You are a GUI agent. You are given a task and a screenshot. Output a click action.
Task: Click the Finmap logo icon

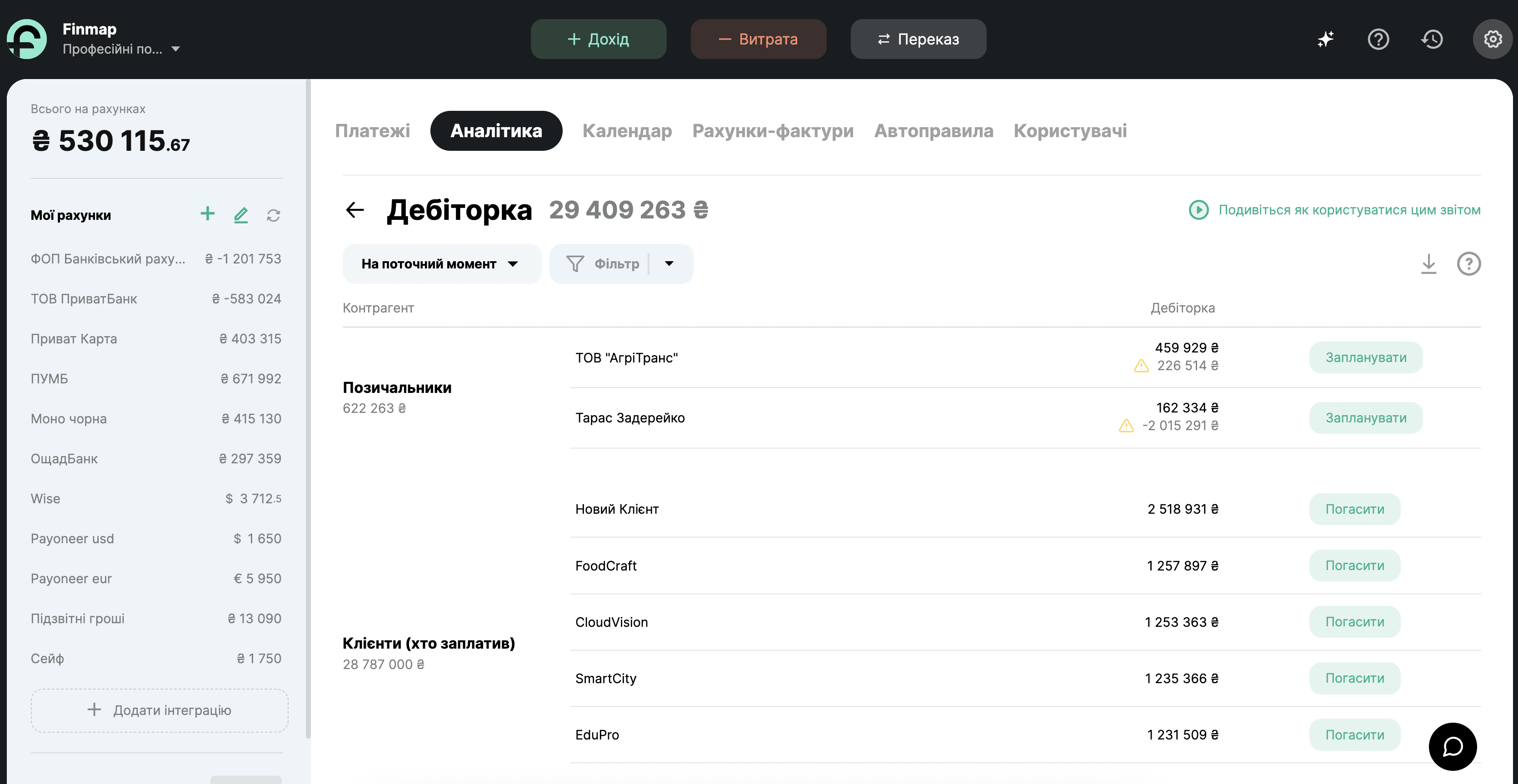tap(27, 39)
